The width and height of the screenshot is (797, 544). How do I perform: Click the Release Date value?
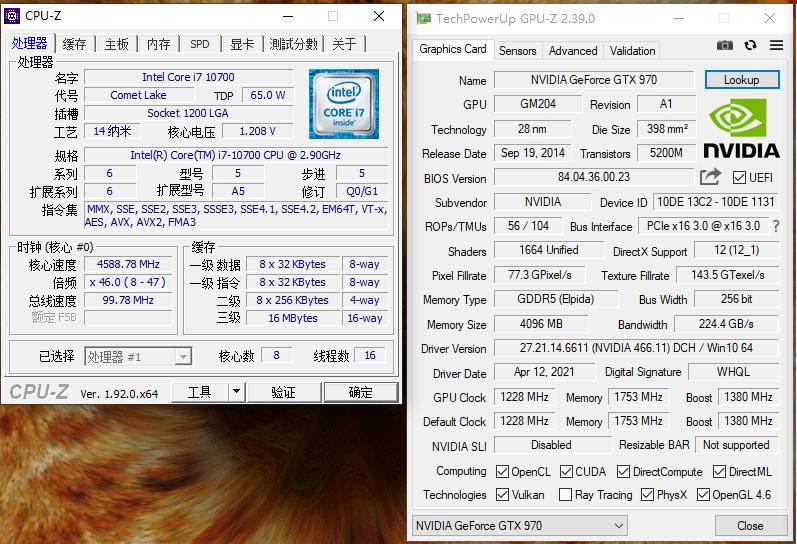click(532, 153)
